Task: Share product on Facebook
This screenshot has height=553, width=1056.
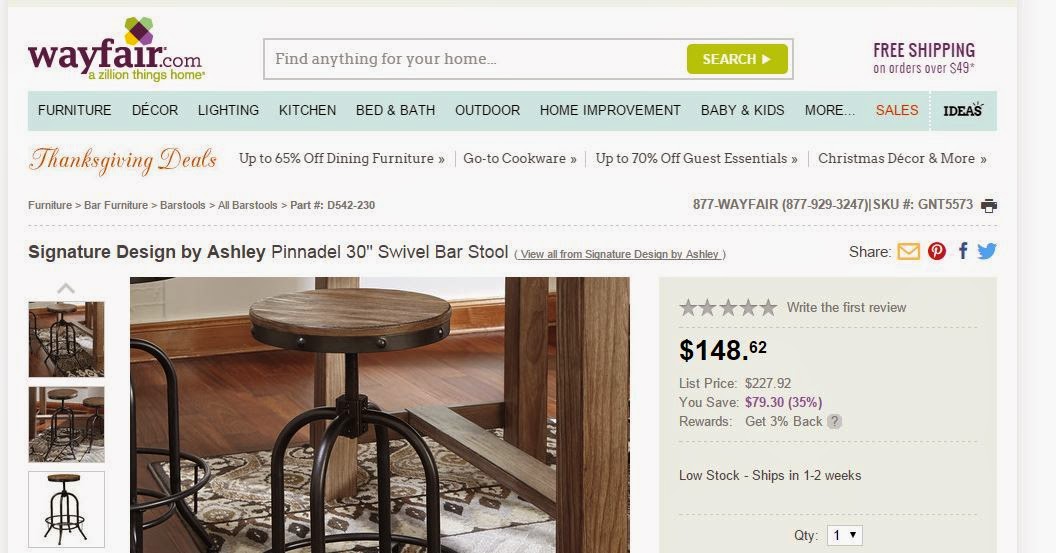Action: click(963, 251)
